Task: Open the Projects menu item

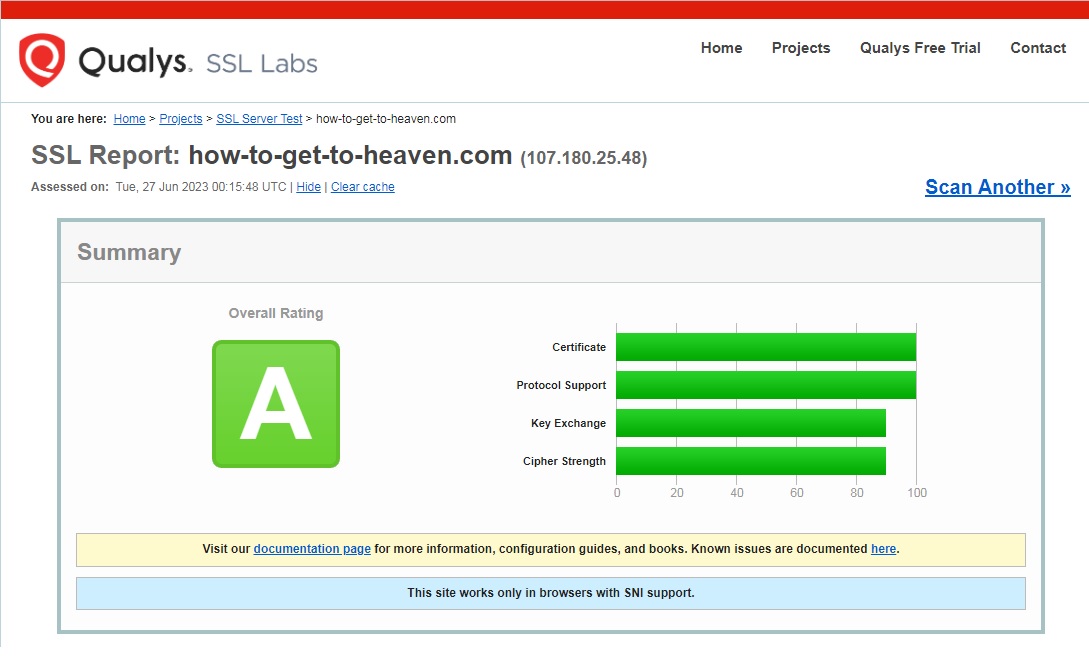Action: click(x=800, y=47)
